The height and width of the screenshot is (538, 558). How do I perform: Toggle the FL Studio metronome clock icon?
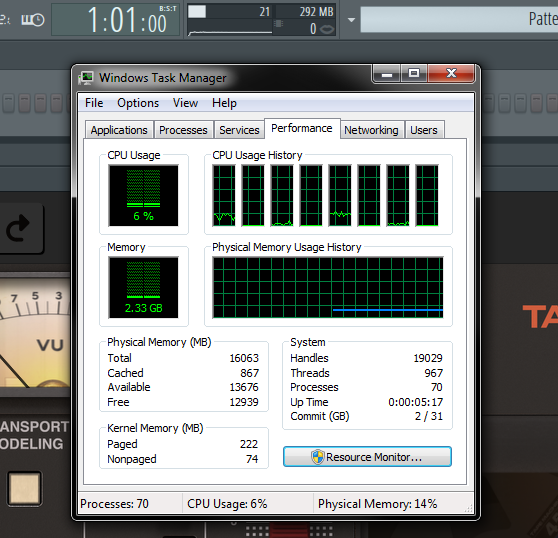point(33,20)
